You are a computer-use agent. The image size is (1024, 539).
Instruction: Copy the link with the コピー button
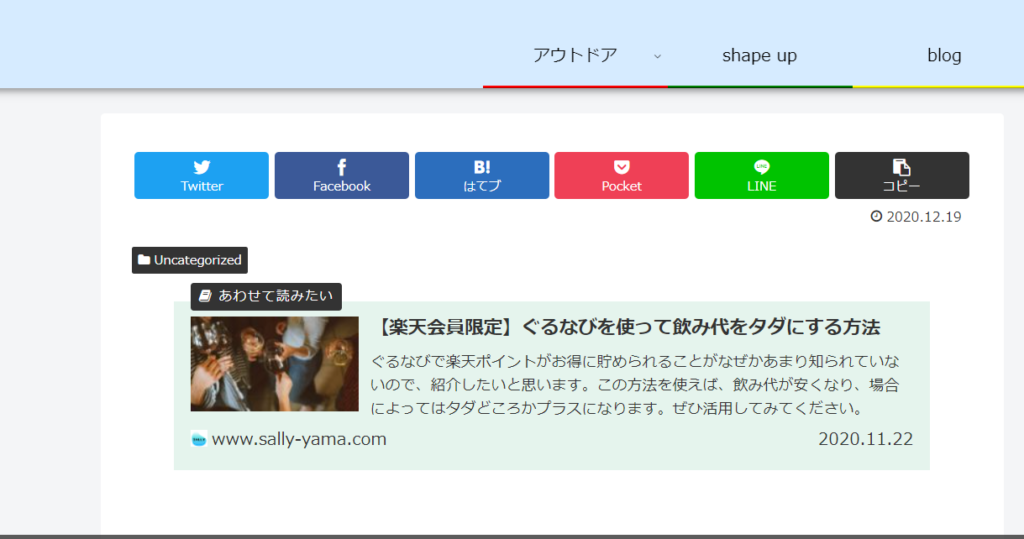(x=902, y=175)
